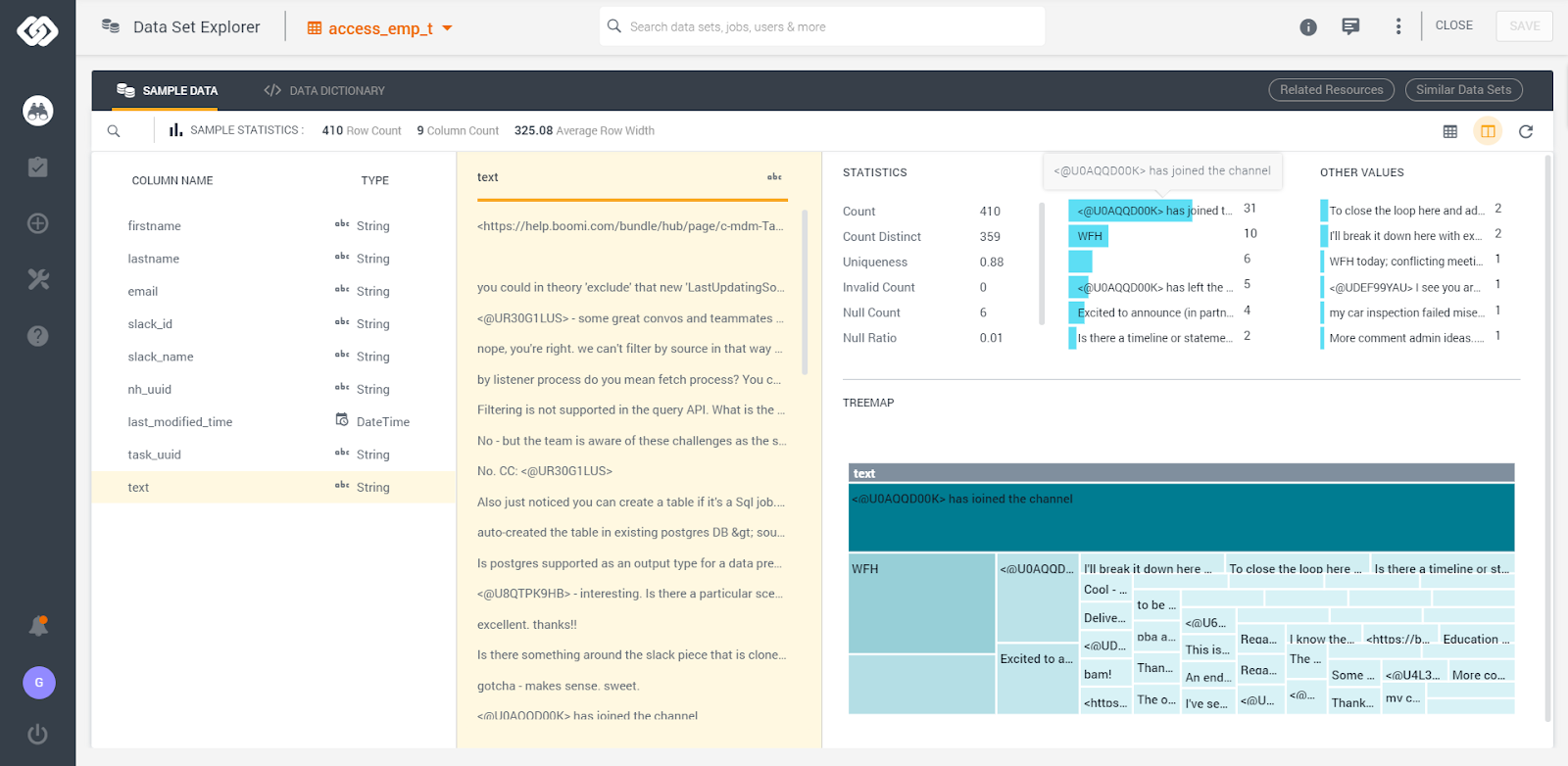The image size is (1568, 766).
Task: Click the COLUMN NAME header
Action: pos(172,180)
